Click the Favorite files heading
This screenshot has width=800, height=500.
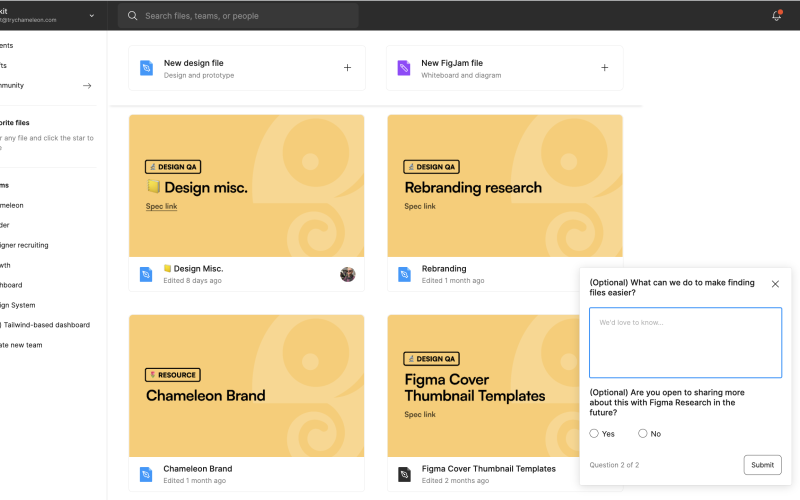point(15,123)
